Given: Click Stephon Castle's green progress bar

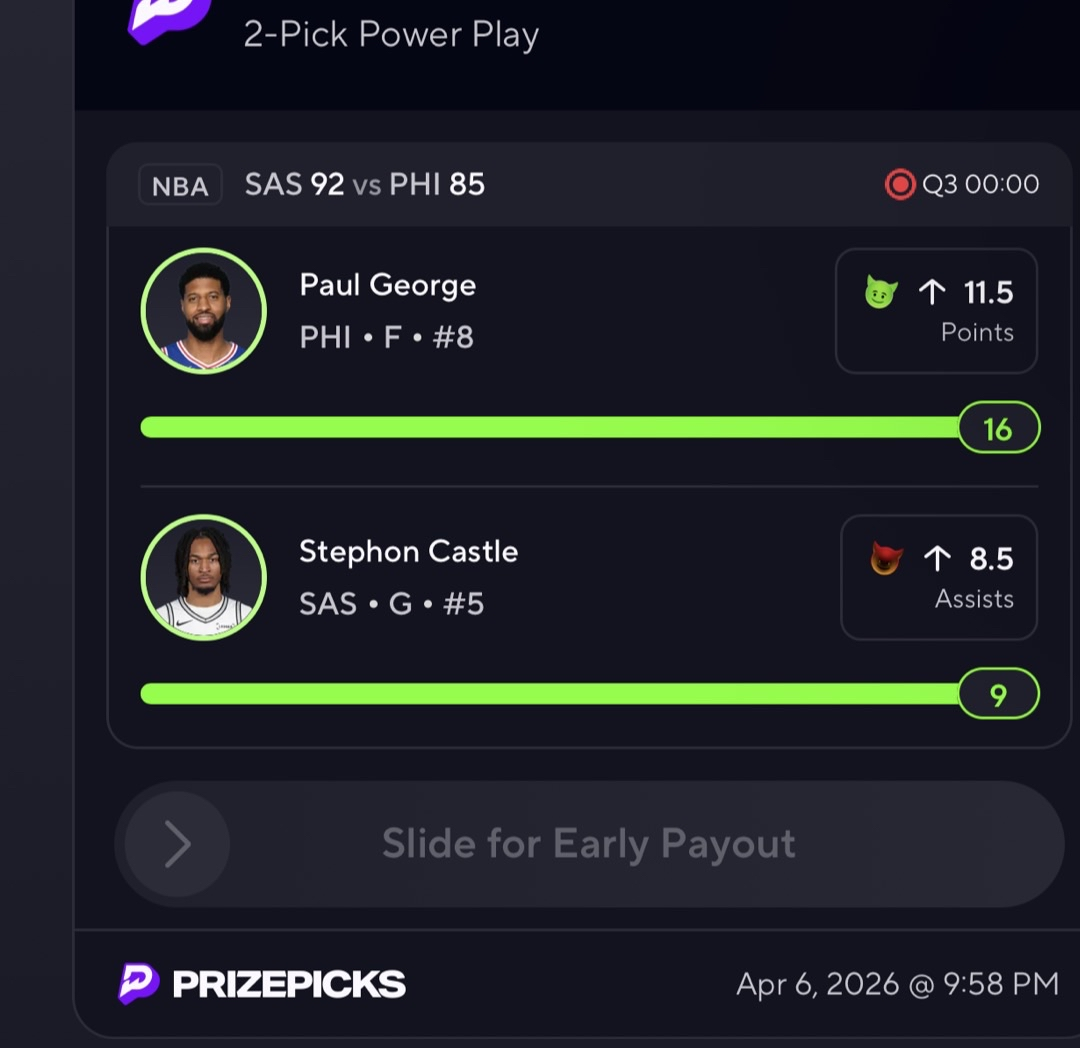Looking at the screenshot, I should [x=550, y=694].
